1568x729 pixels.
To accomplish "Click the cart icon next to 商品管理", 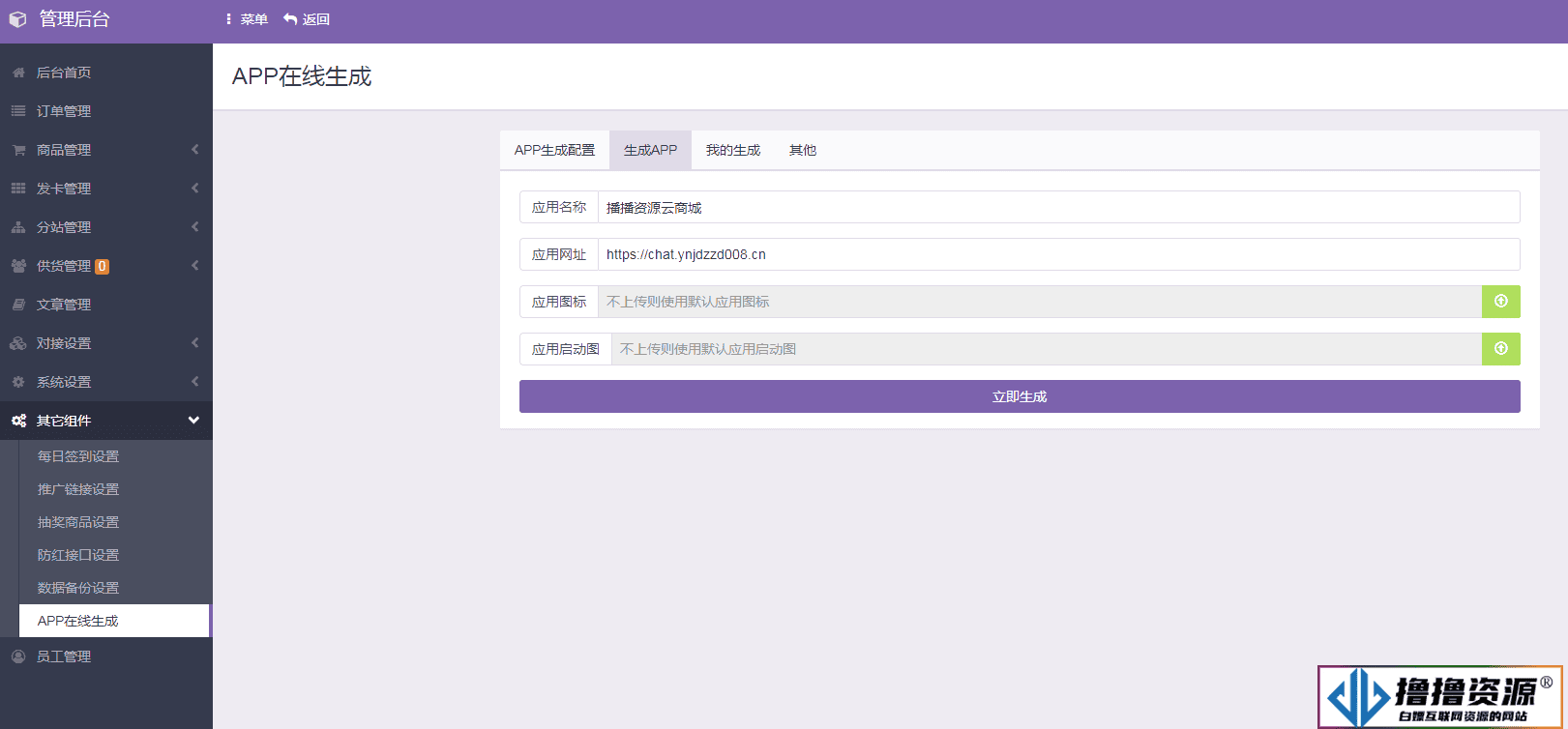I will (18, 150).
